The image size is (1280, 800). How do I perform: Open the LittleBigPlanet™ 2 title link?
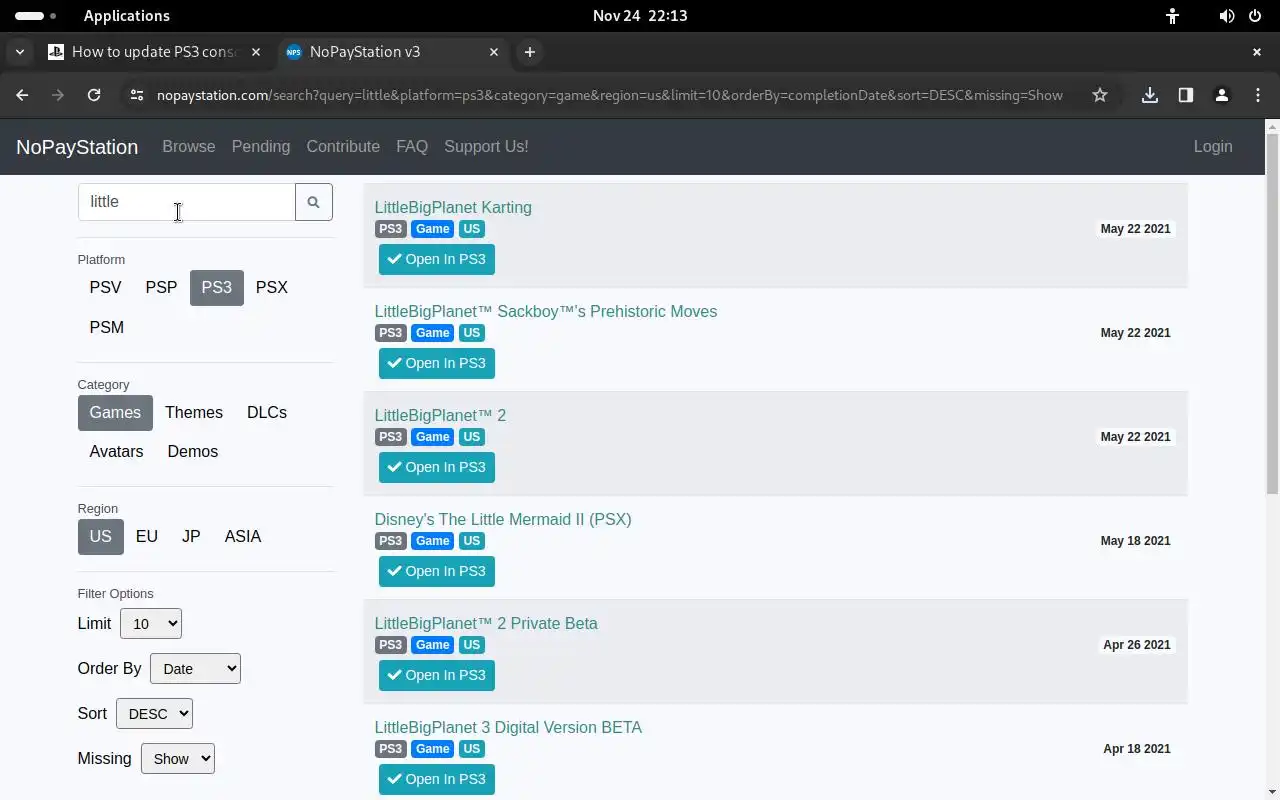click(440, 415)
